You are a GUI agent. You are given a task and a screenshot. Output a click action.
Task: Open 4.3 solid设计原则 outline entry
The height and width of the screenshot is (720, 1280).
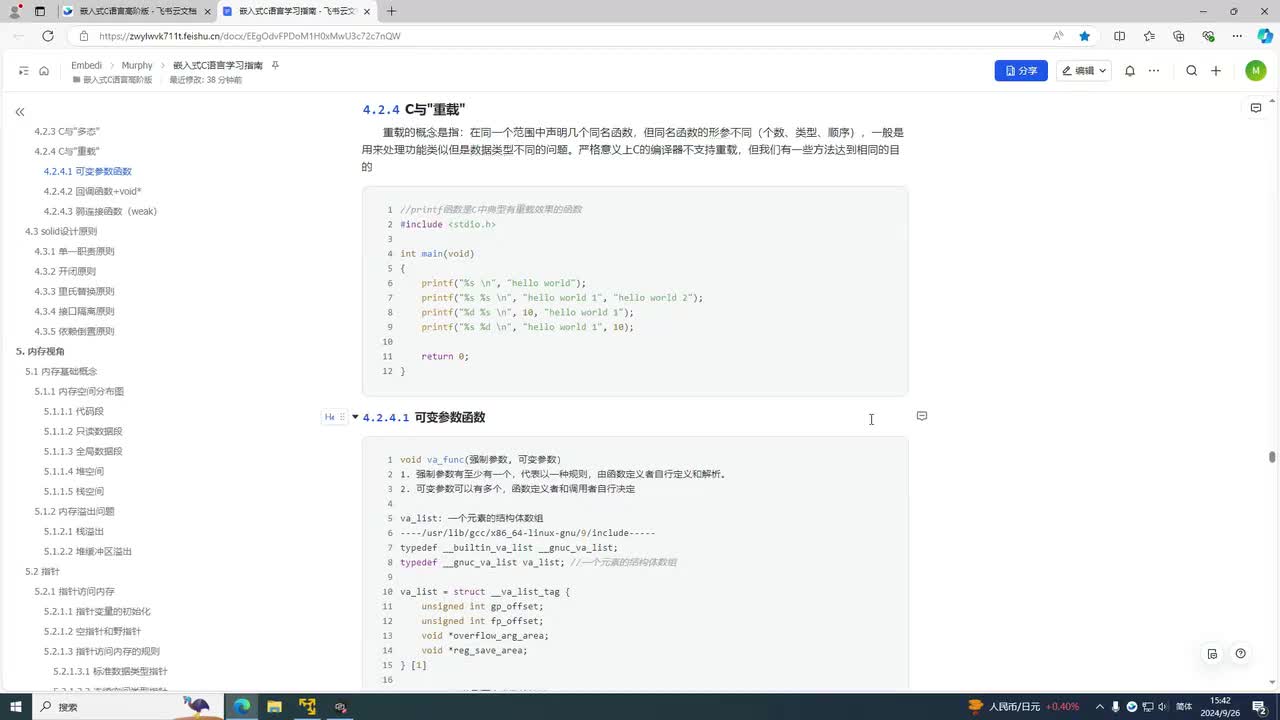coord(61,231)
